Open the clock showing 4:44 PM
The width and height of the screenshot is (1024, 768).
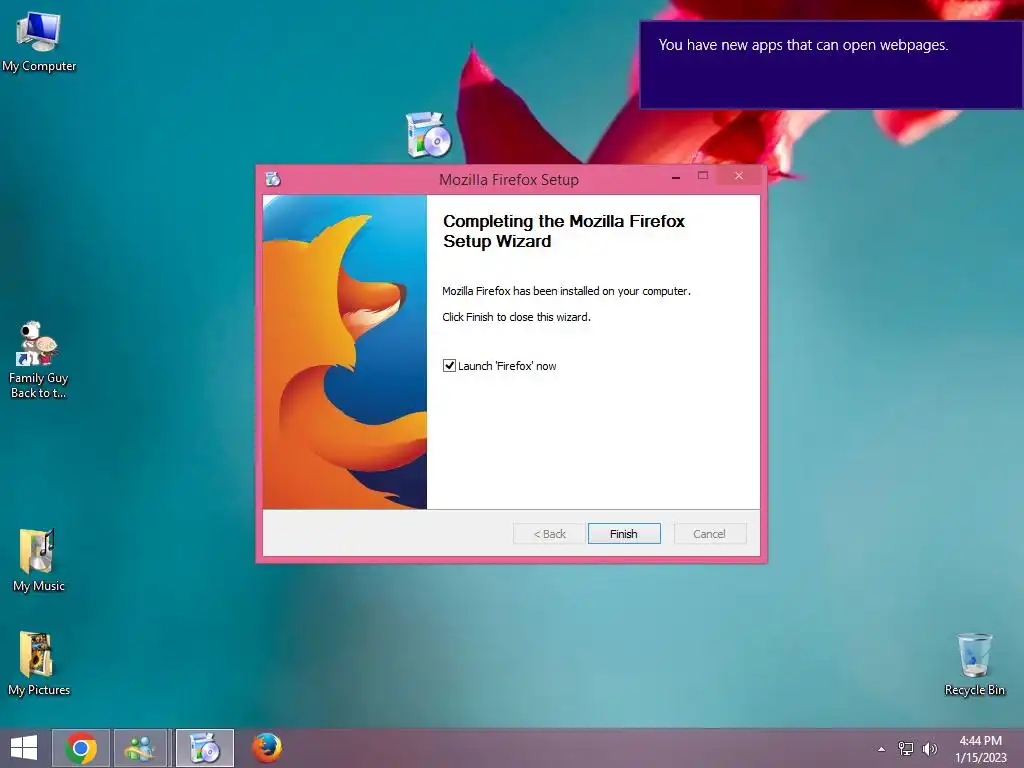click(x=980, y=749)
